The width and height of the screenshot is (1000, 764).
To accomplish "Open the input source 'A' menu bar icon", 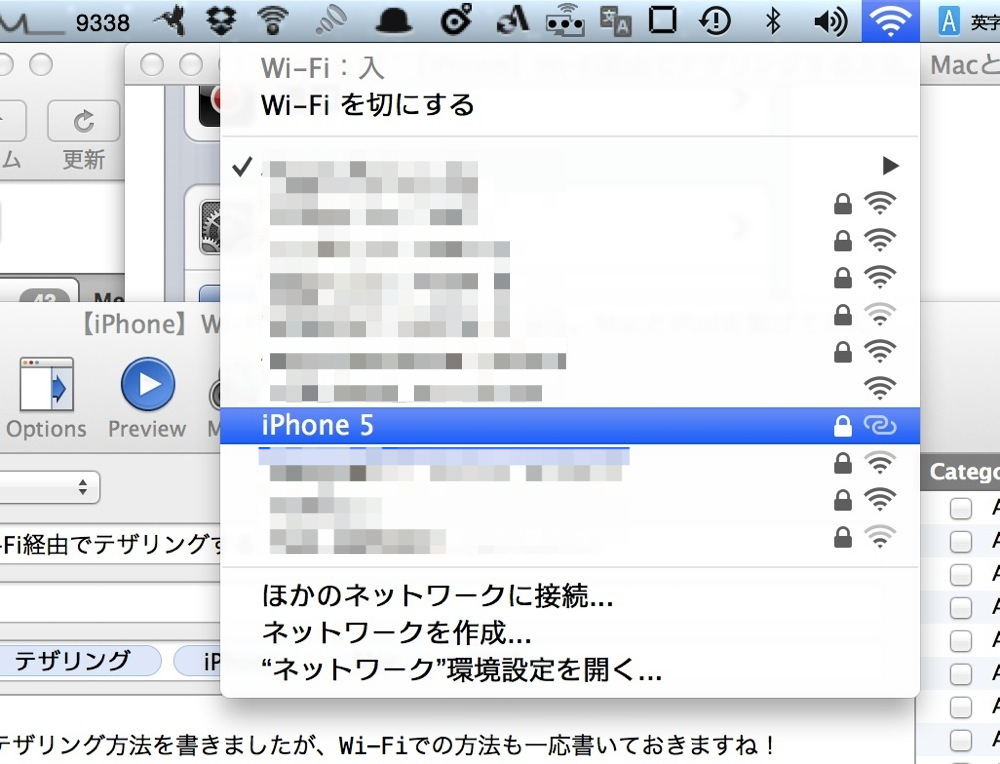I will coord(949,21).
